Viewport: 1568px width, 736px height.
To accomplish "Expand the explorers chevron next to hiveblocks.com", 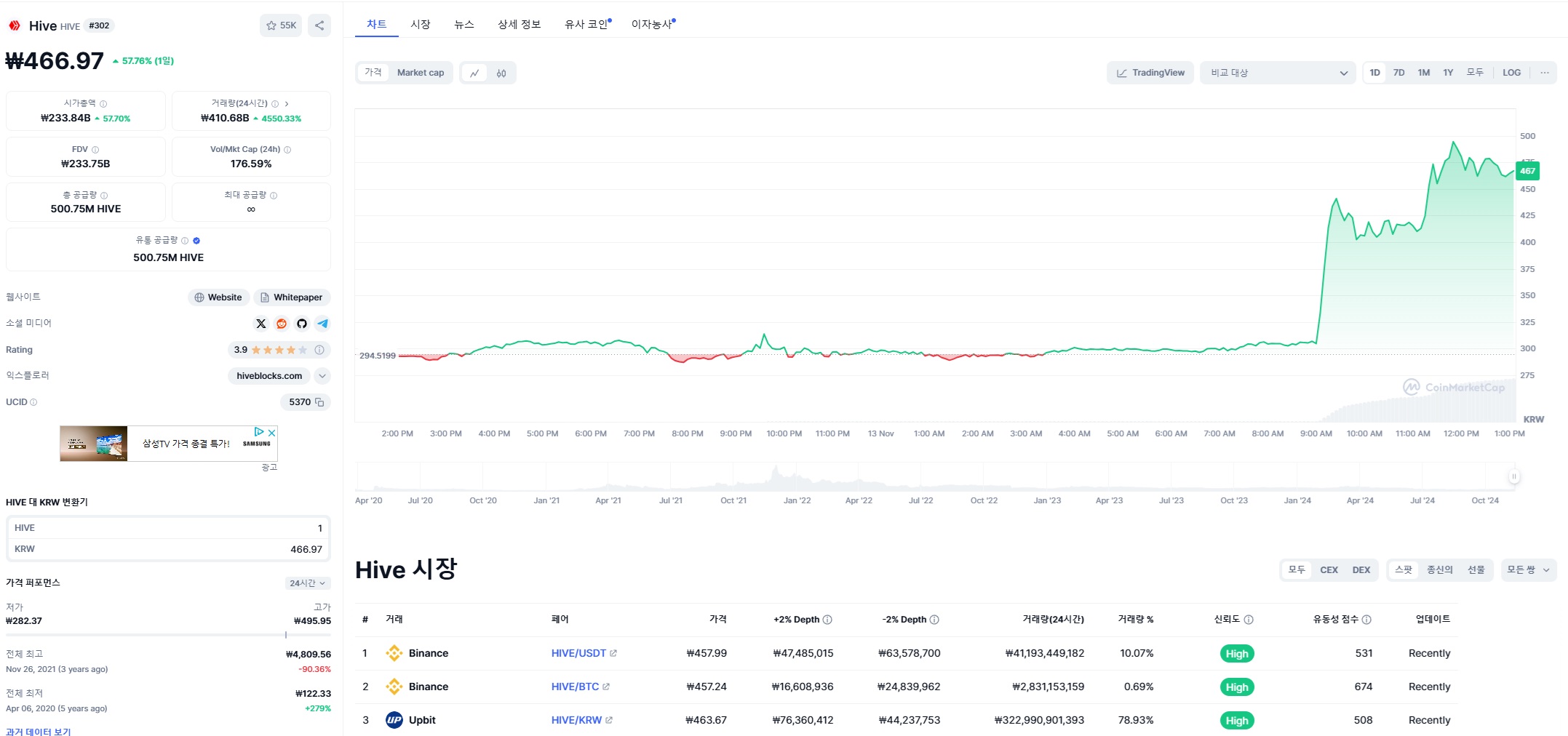I will point(322,376).
